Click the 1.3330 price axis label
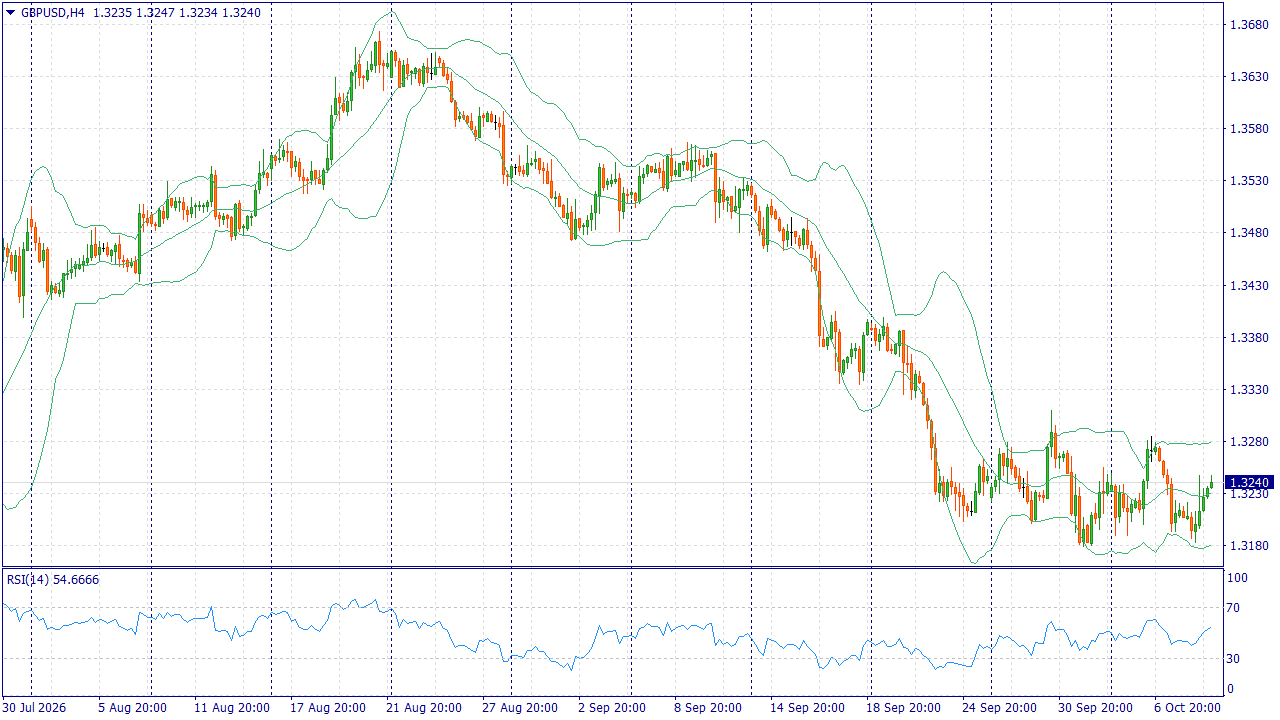The width and height of the screenshot is (1280, 720). pos(1248,389)
